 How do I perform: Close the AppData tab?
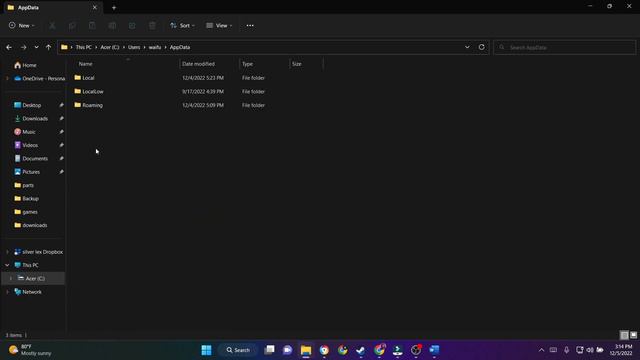95,7
